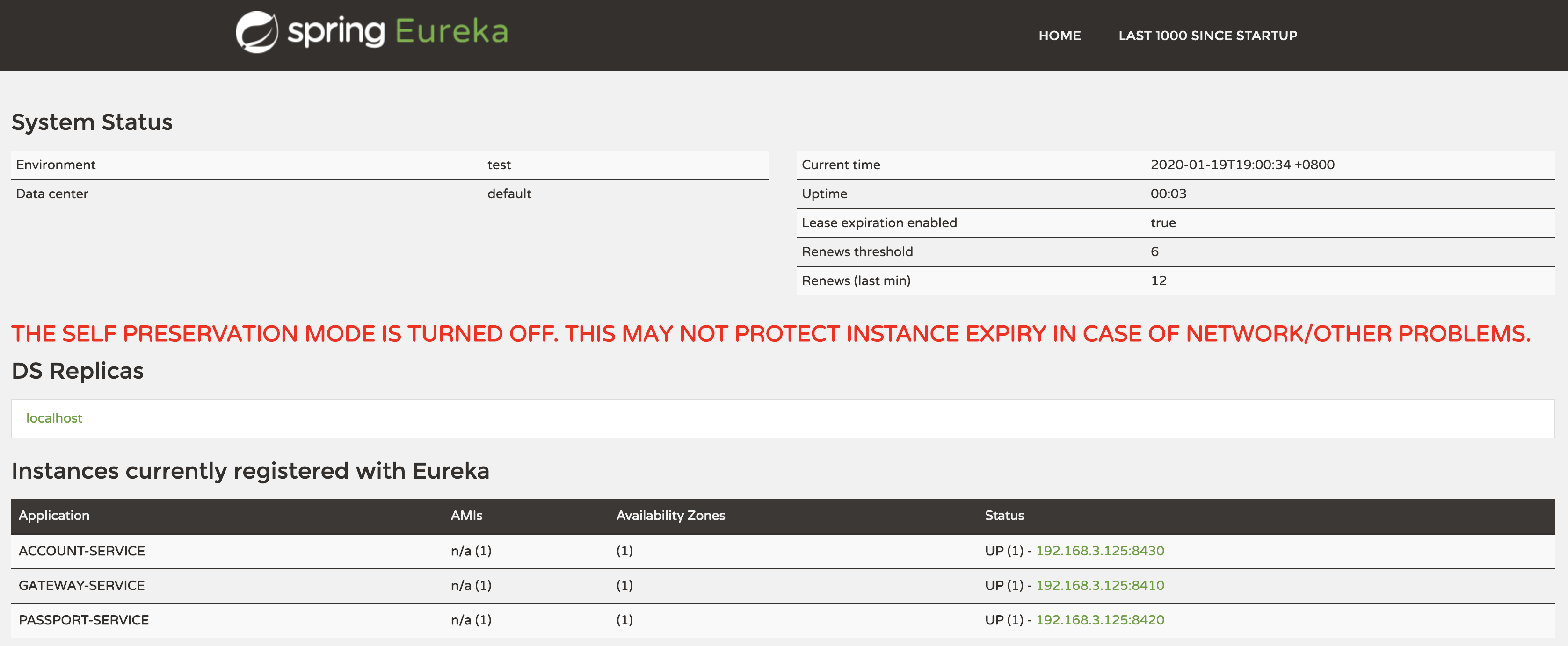Click the AMIs column header

click(x=466, y=515)
